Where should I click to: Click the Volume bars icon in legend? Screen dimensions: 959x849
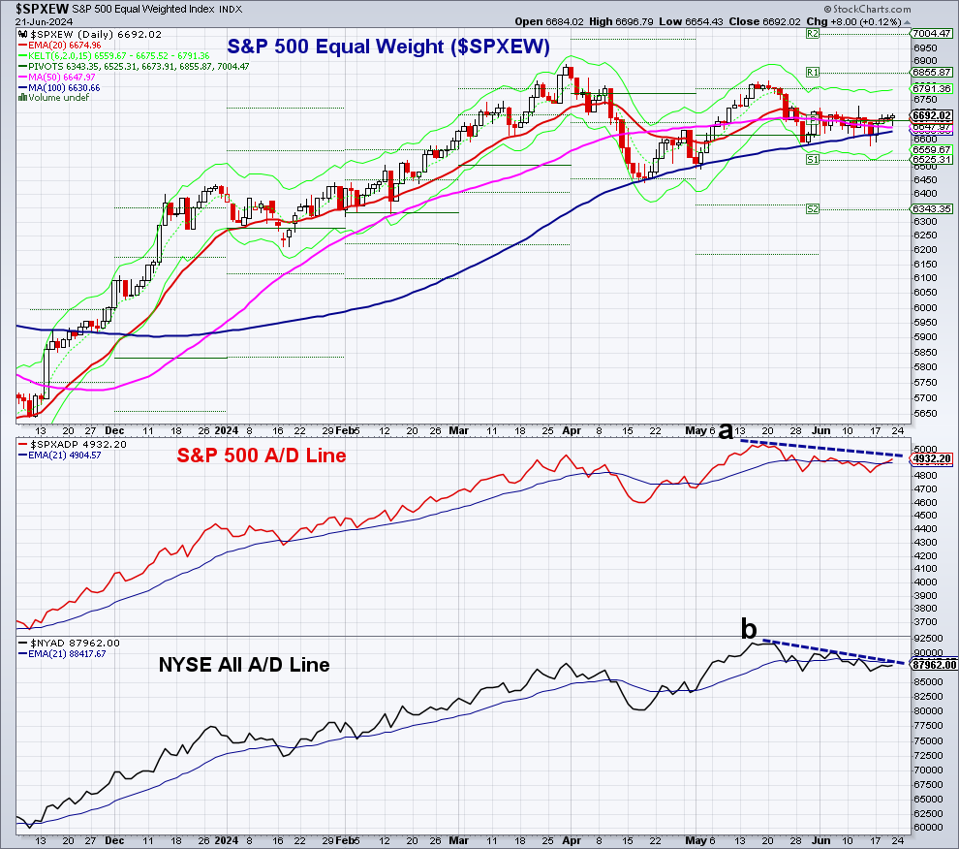pyautogui.click(x=23, y=98)
